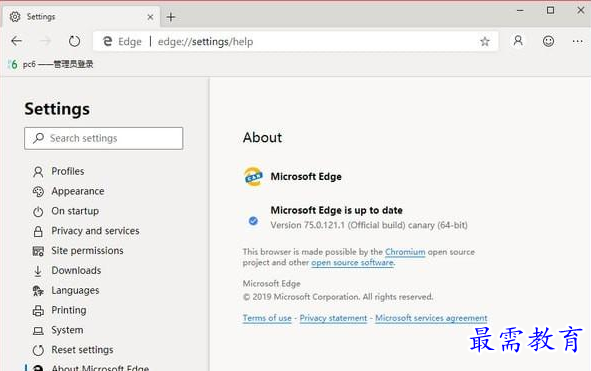591x371 pixels.
Task: Click the pc6 bookmark in favorites bar
Action: click(51, 64)
